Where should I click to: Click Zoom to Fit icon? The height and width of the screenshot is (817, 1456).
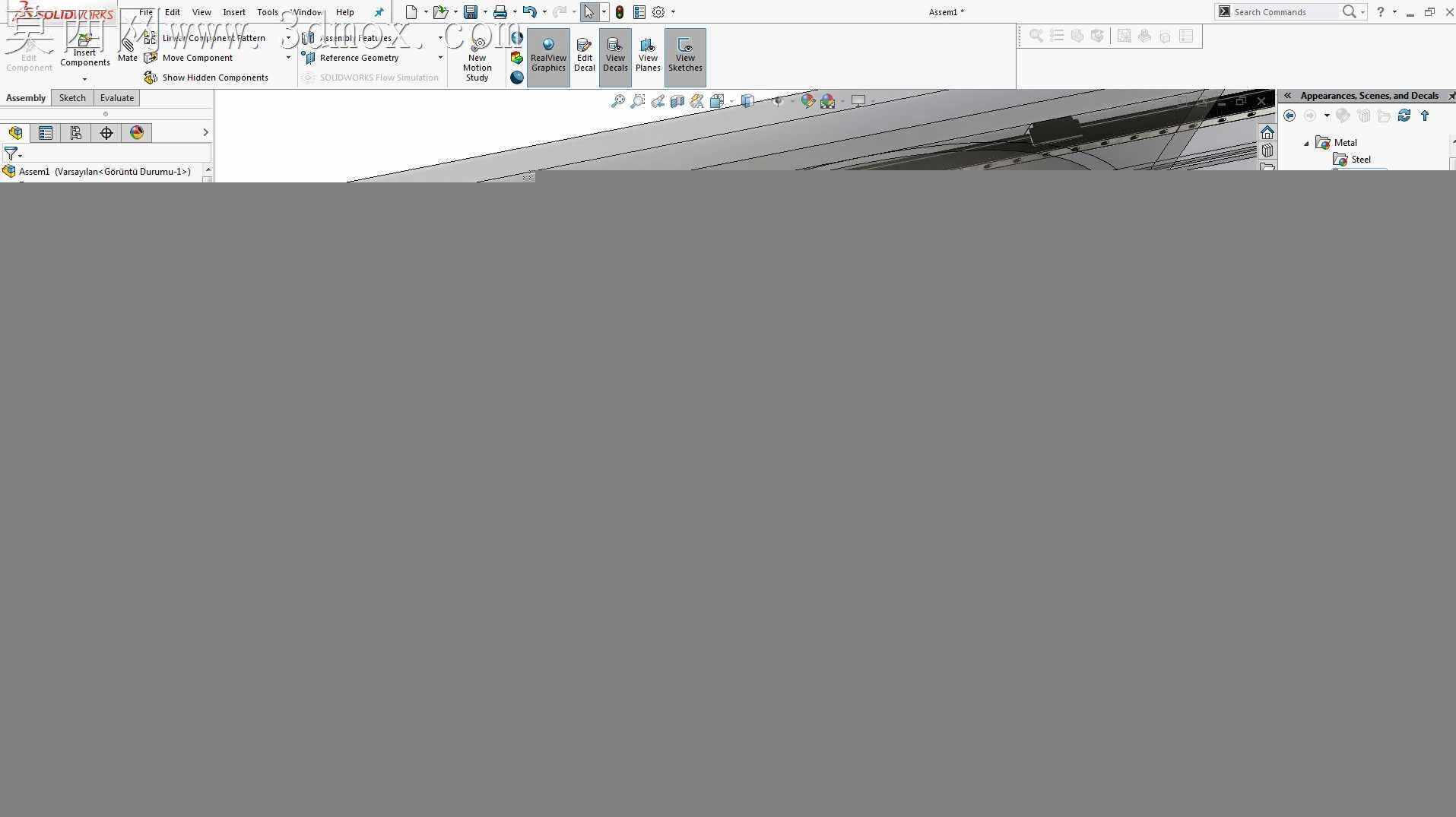(x=618, y=101)
